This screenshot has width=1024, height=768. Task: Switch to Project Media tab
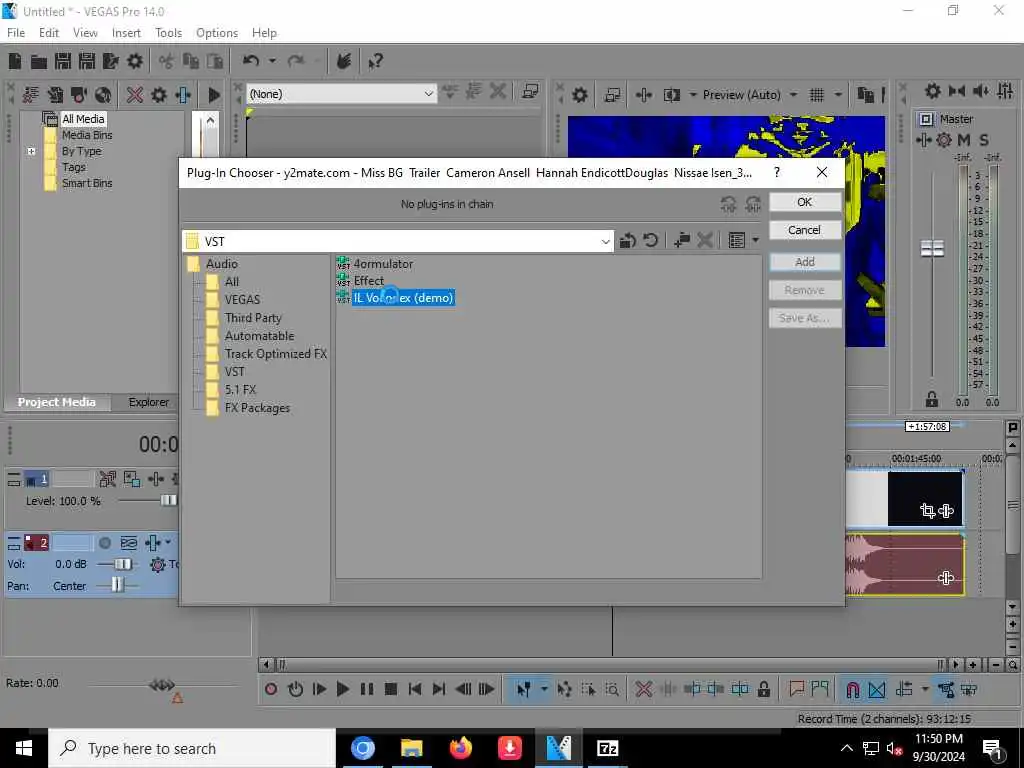click(x=57, y=402)
